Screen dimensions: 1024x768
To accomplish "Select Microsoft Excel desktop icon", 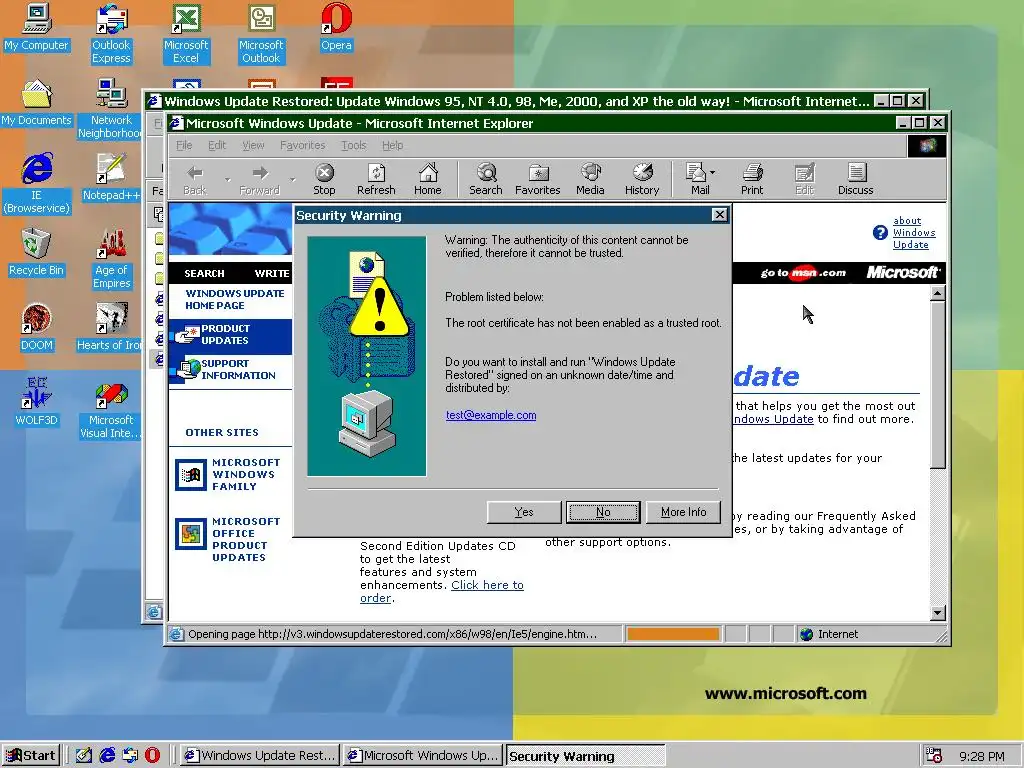I will click(186, 34).
